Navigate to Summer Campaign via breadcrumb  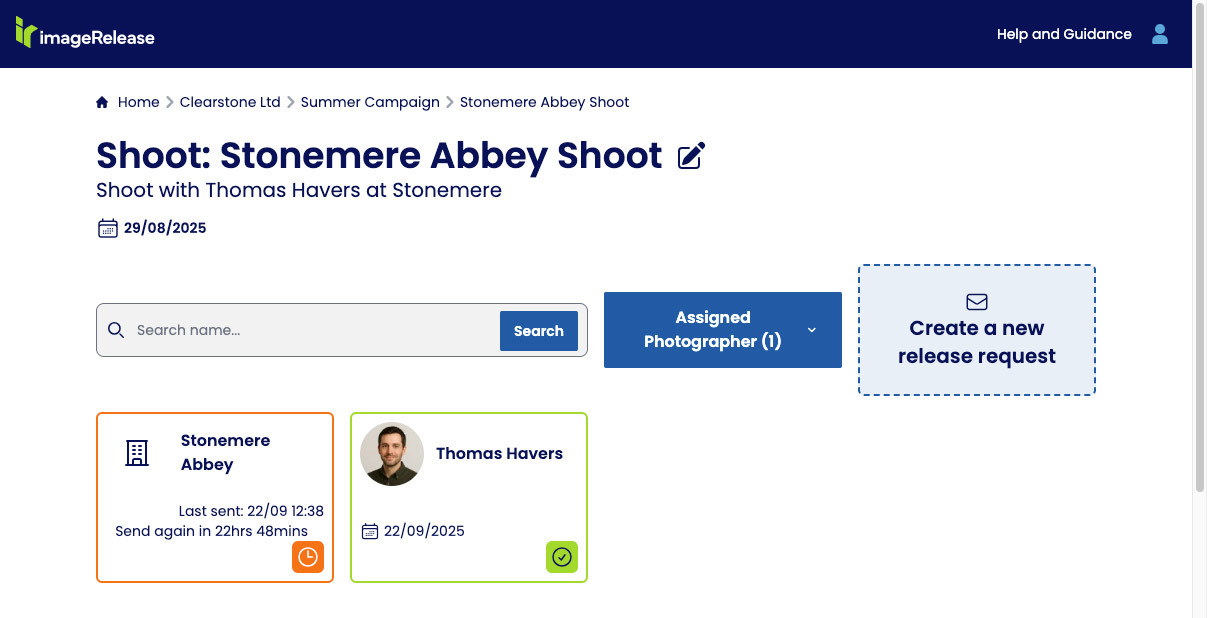(370, 101)
